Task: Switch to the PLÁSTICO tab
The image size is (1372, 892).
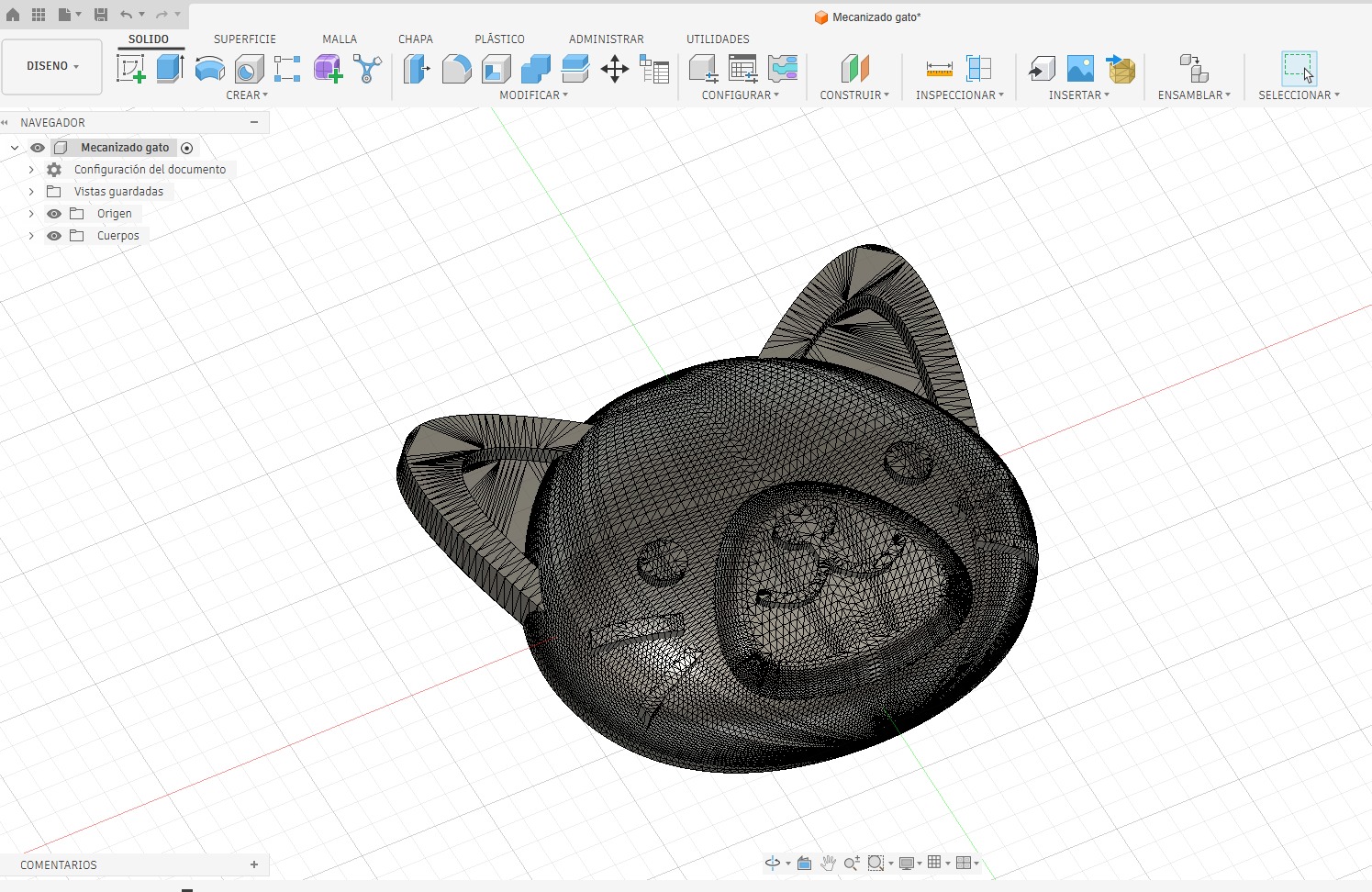Action: tap(500, 39)
